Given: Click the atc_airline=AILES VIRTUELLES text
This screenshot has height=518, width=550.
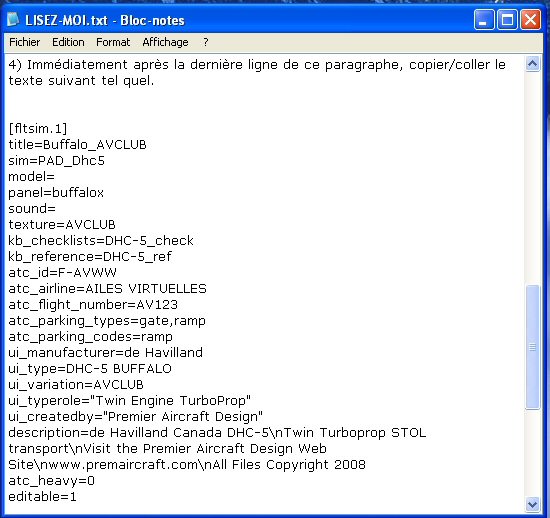Looking at the screenshot, I should [107, 289].
